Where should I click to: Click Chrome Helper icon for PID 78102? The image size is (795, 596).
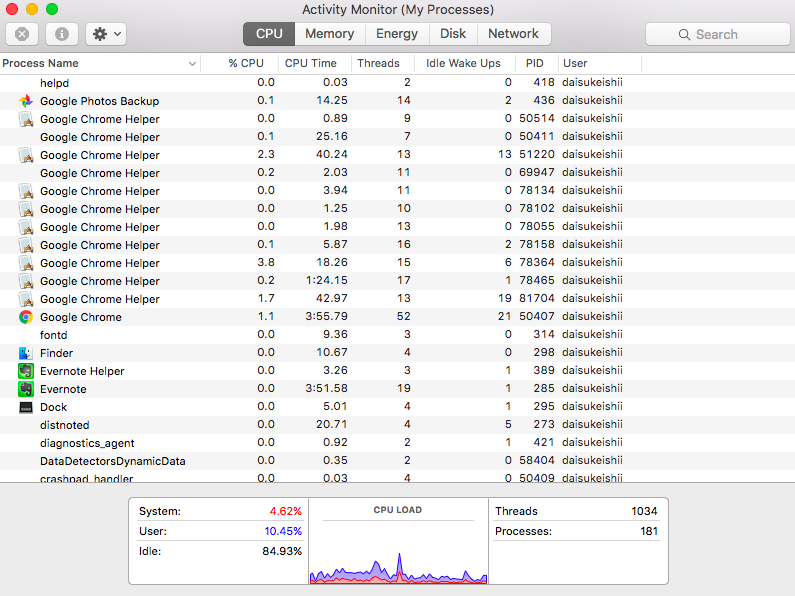[26, 209]
